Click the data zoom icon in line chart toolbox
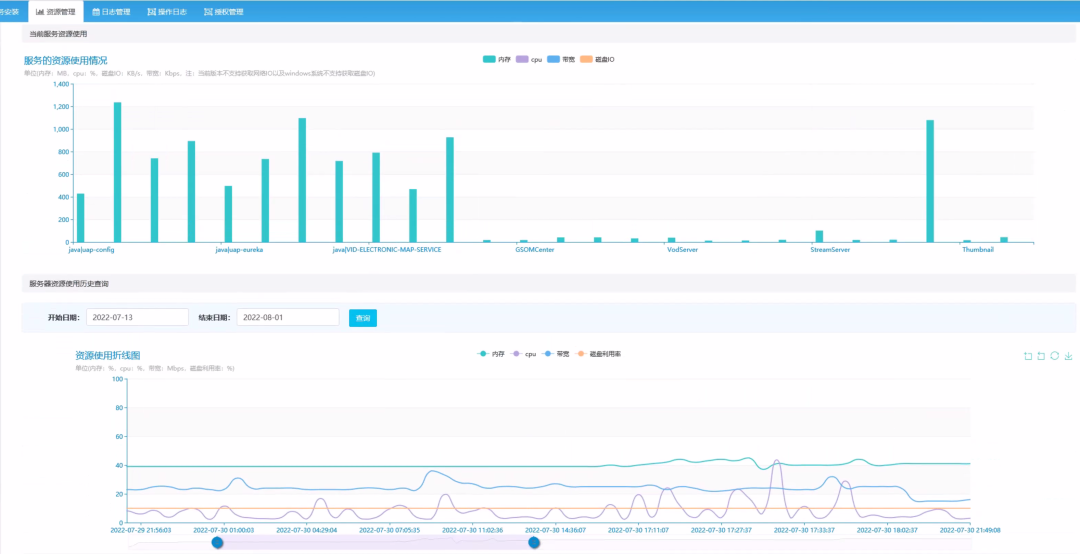1080x554 pixels. point(1028,355)
